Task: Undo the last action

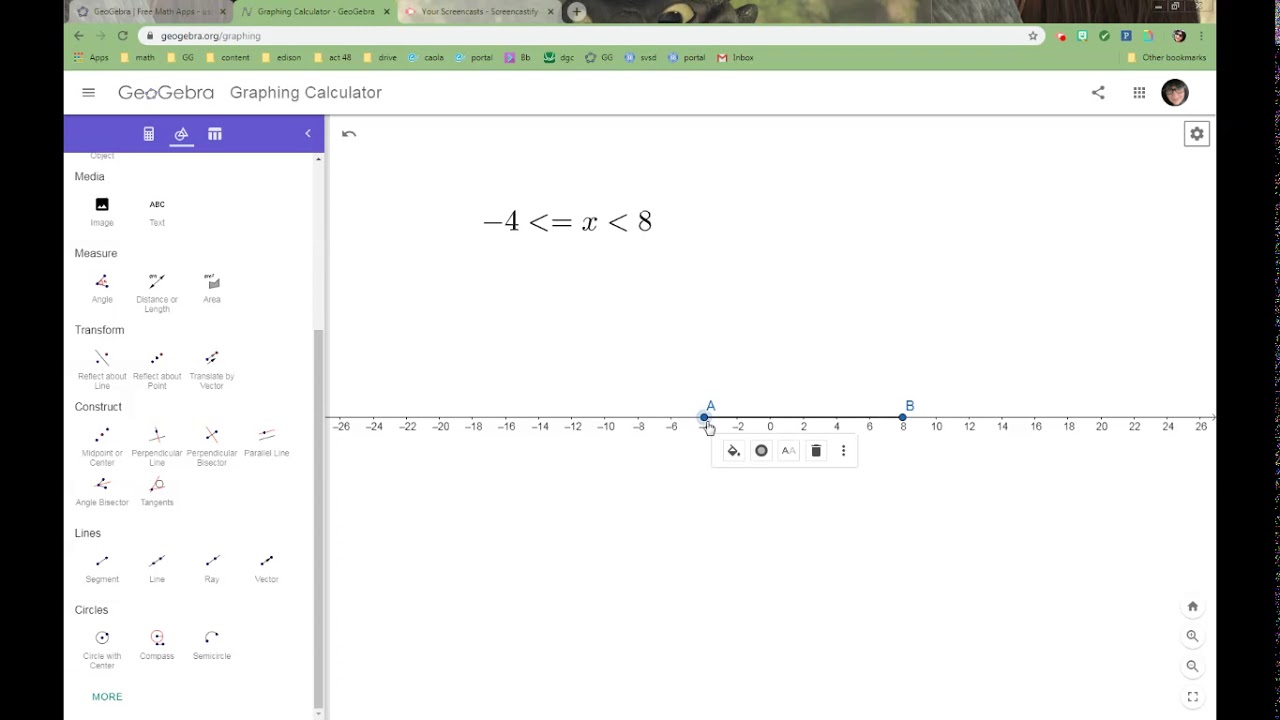Action: coord(349,134)
